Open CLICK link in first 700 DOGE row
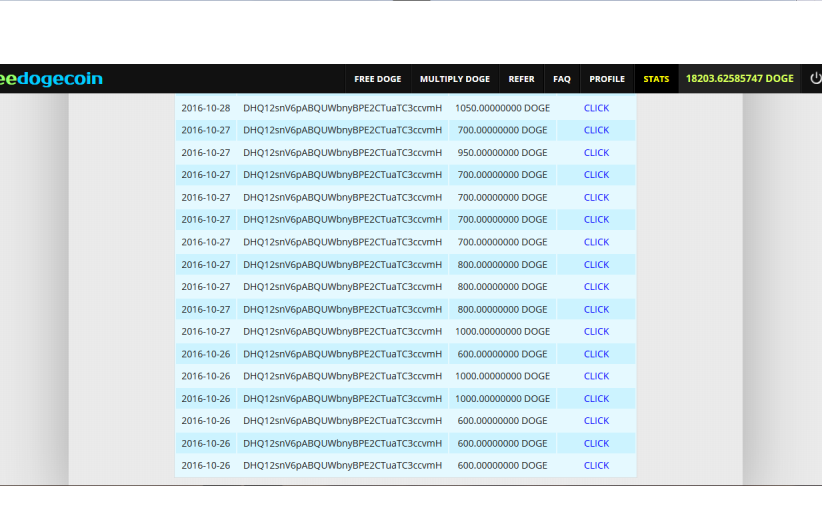Viewport: 822px width, 512px height. click(596, 130)
